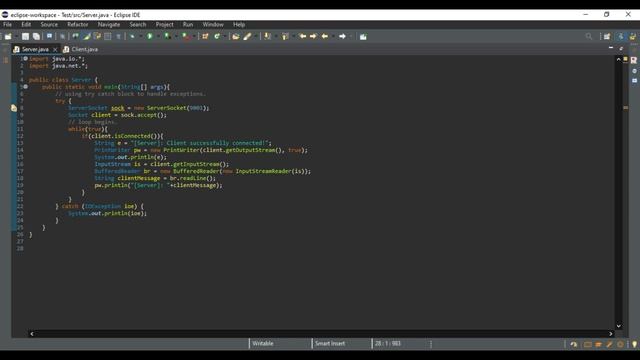Open the Refactor menu
640x360 pixels.
pyautogui.click(x=78, y=25)
